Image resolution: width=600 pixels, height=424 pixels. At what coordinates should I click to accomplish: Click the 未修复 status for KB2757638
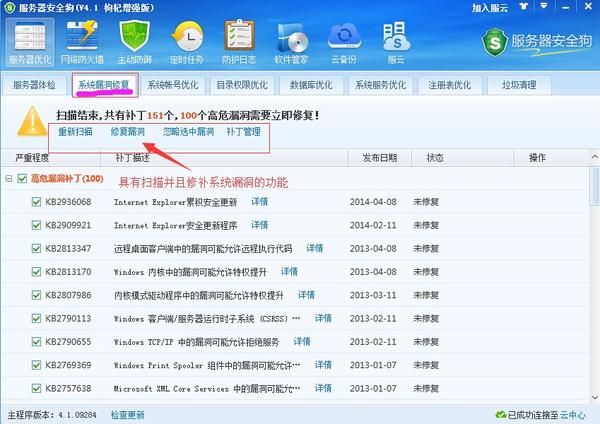tap(426, 388)
